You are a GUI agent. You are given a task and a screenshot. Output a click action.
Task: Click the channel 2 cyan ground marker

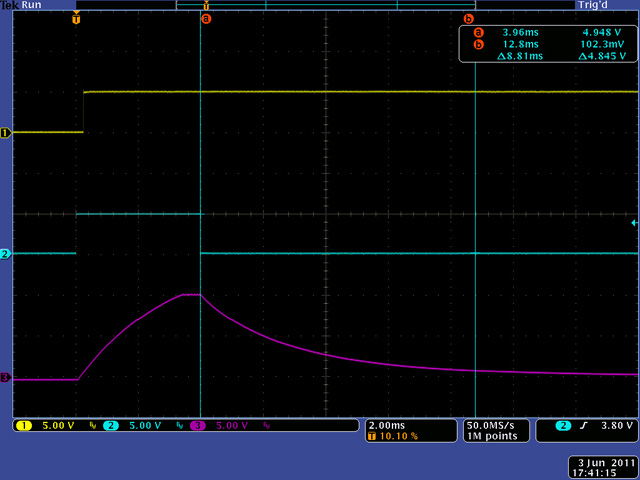tap(5, 254)
